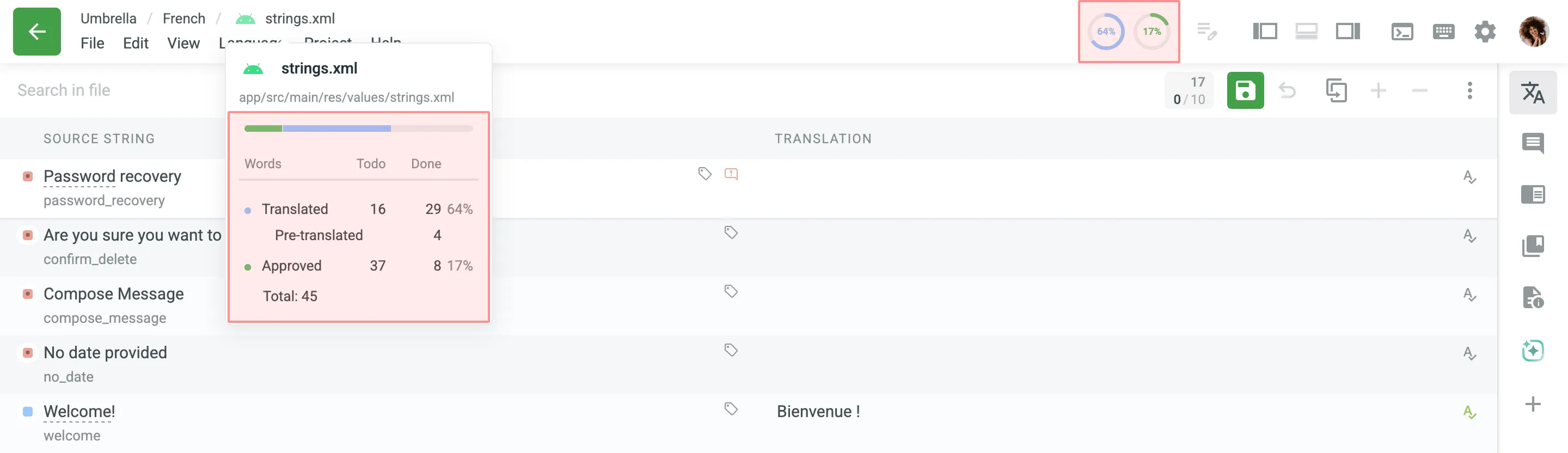1568x453 pixels.
Task: Open the Comments panel in the right sidebar
Action: [x=1533, y=144]
